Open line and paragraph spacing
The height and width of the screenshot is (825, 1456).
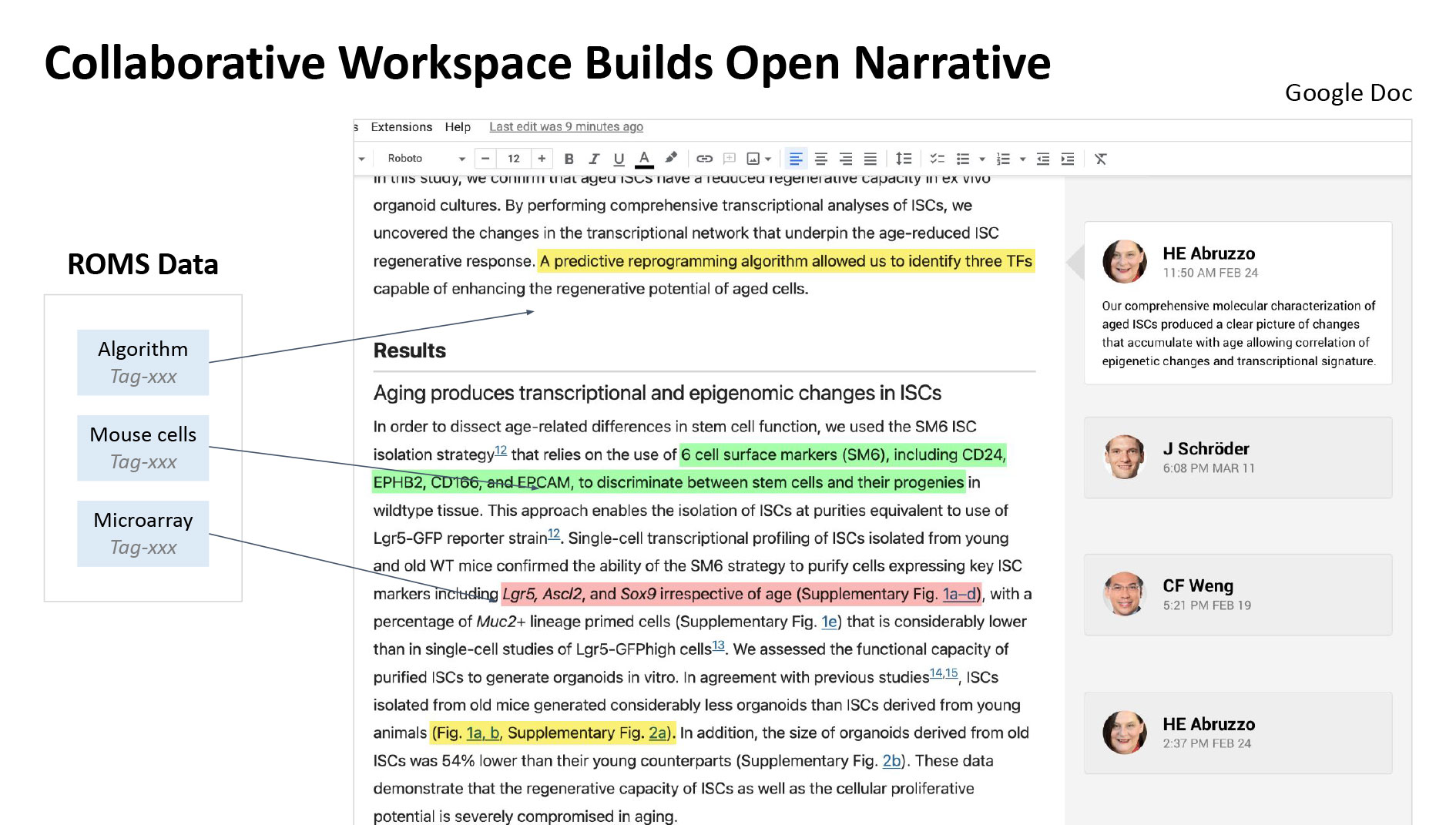(904, 159)
